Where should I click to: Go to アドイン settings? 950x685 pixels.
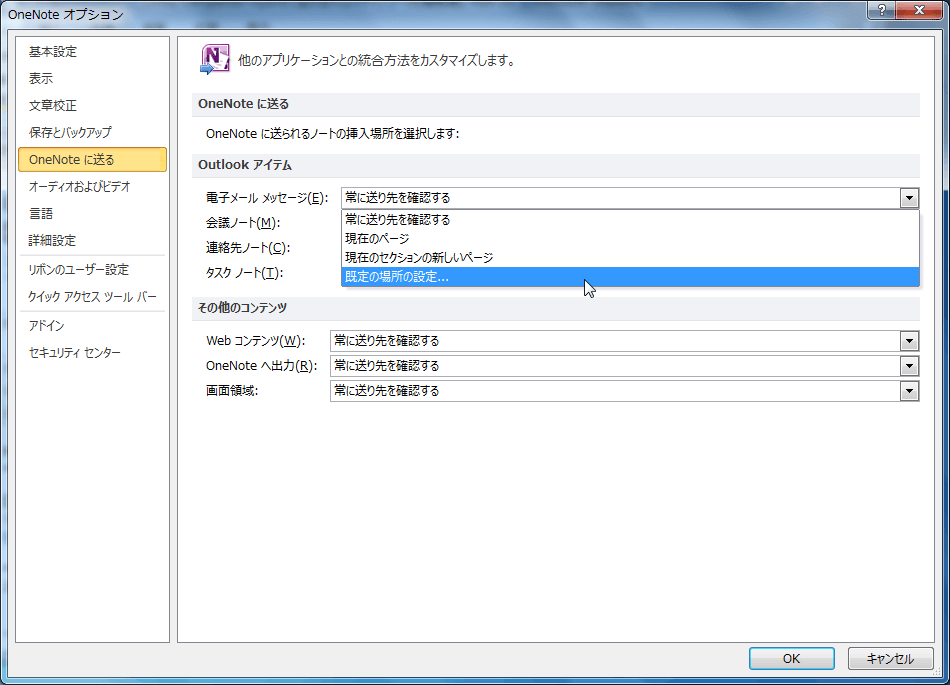click(92, 325)
